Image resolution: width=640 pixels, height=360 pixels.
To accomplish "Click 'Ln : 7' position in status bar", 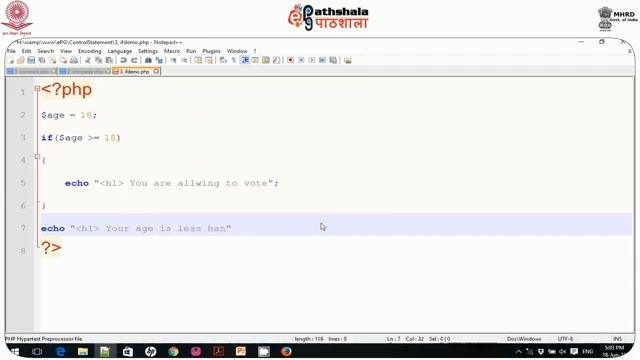I will tap(393, 339).
